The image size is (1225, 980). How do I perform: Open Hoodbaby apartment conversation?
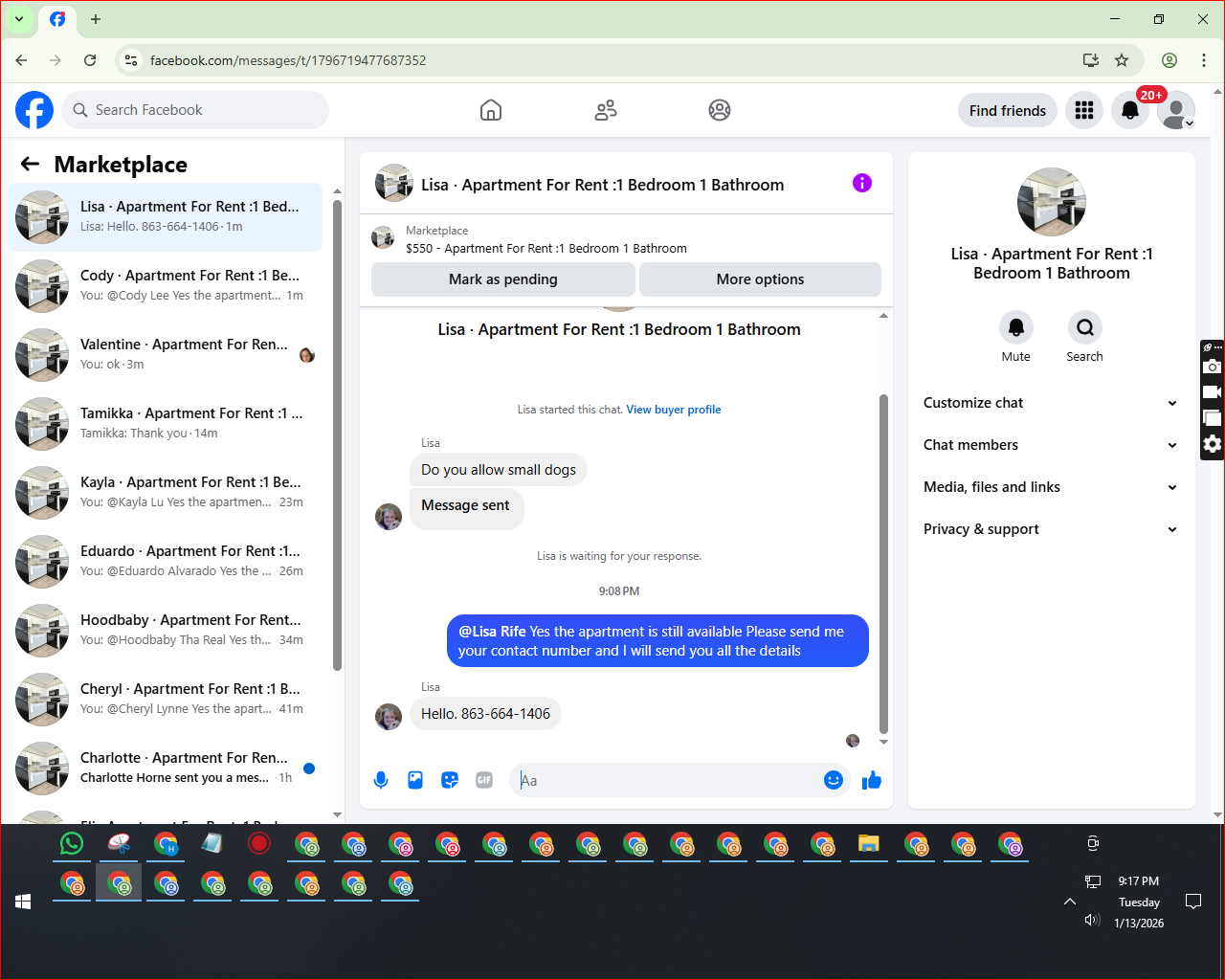pos(165,631)
